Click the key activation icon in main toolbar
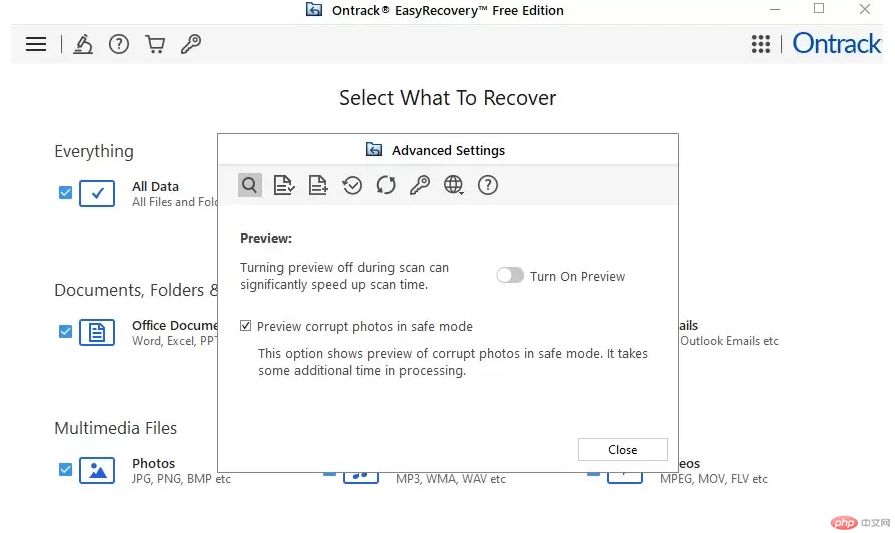The height and width of the screenshot is (533, 895). [191, 44]
